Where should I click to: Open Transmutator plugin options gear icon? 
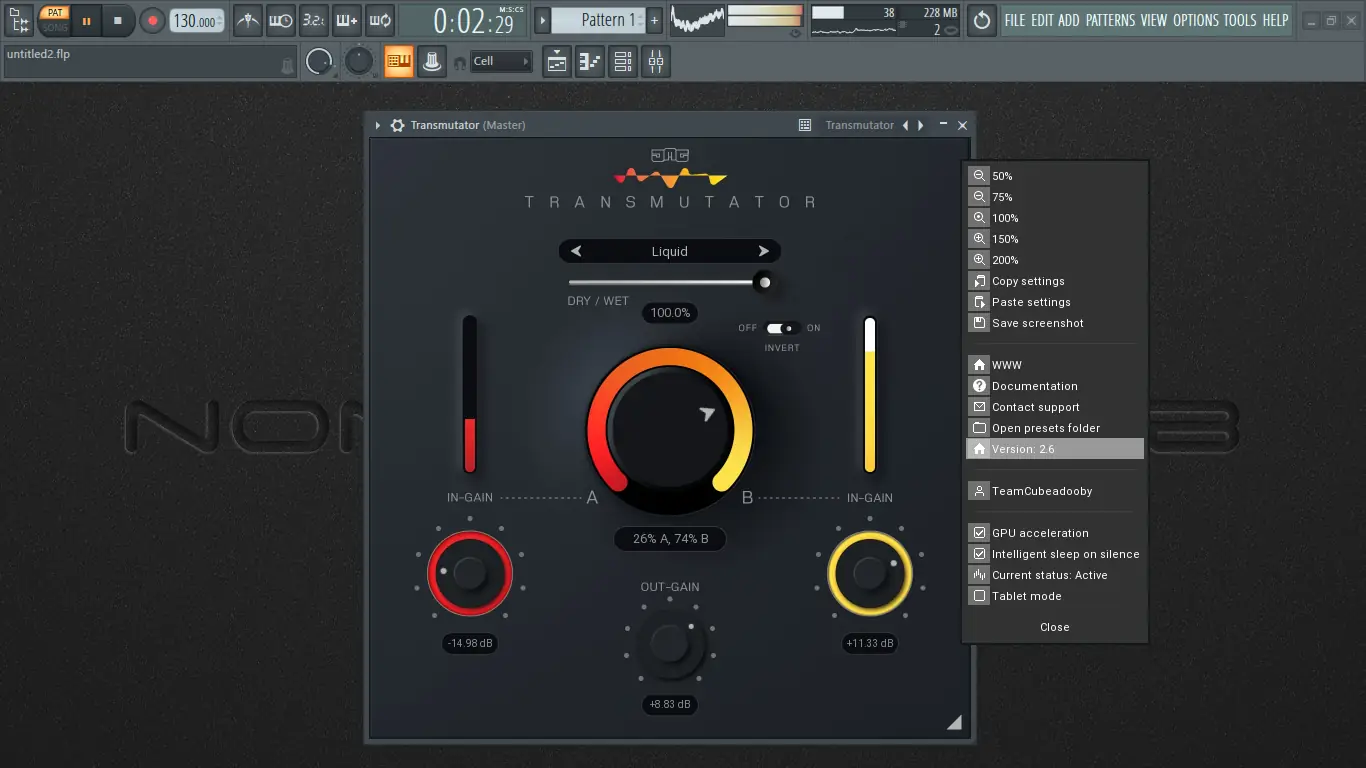click(397, 125)
